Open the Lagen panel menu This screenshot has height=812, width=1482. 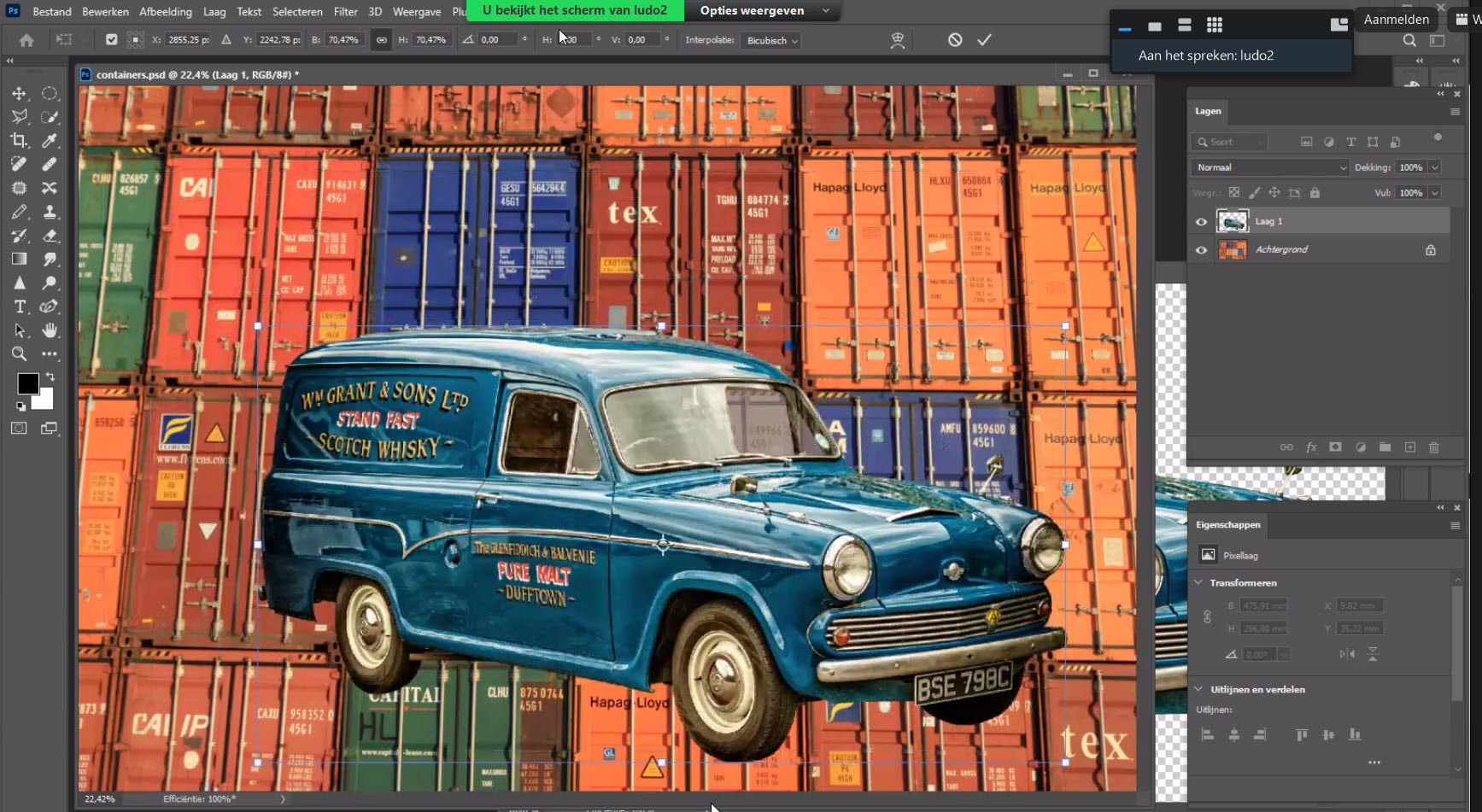(x=1455, y=112)
